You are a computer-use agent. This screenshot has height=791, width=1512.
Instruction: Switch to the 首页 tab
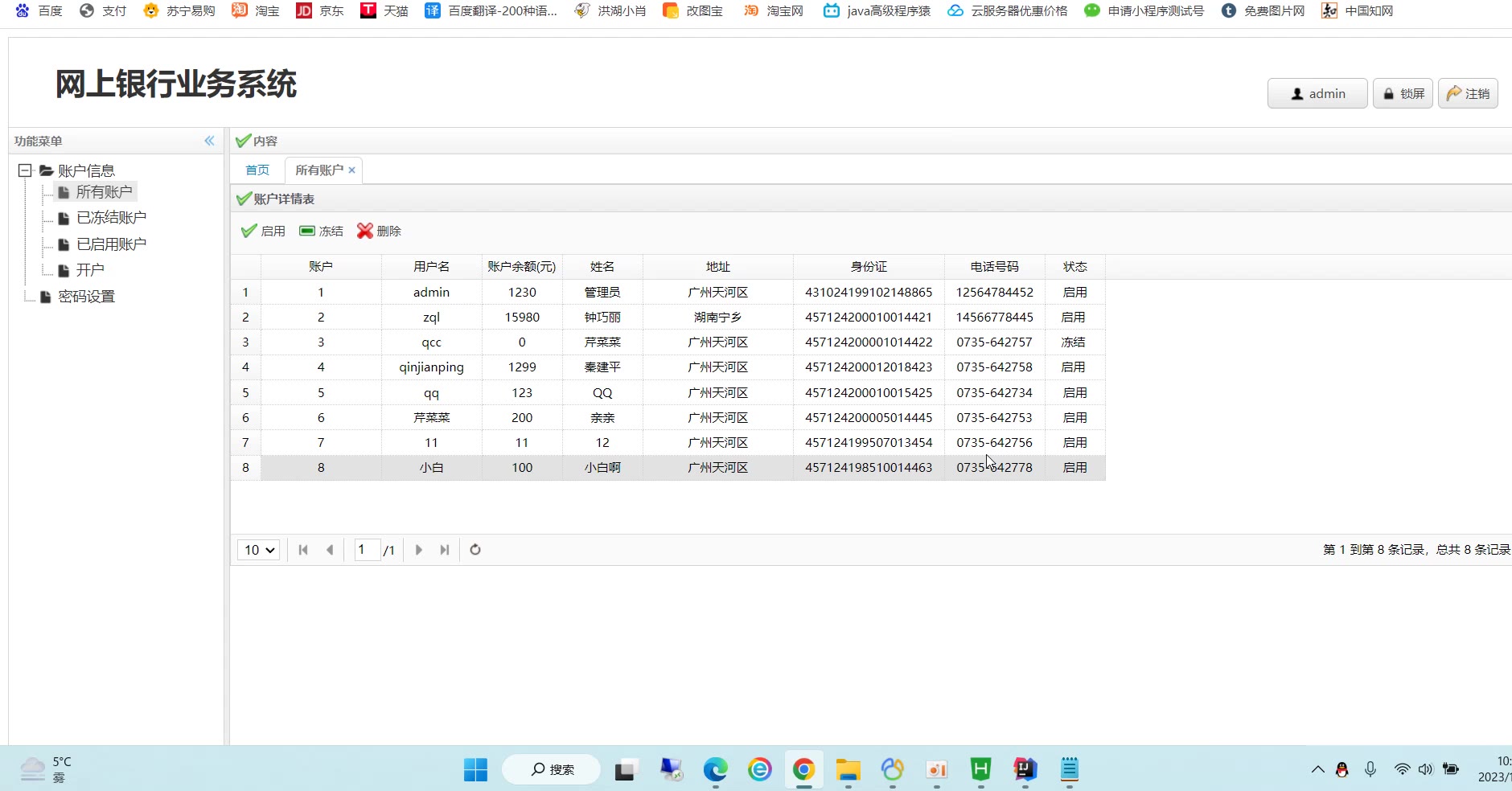point(257,170)
